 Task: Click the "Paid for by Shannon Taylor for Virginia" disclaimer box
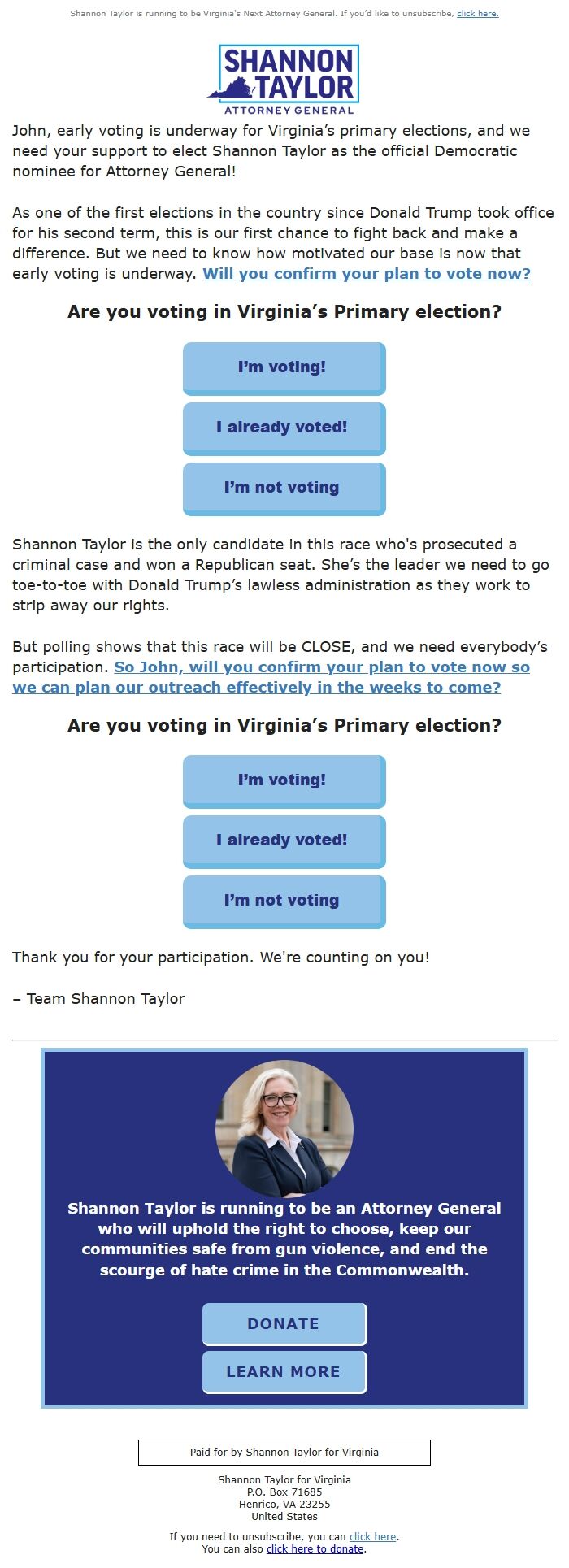tap(284, 1452)
